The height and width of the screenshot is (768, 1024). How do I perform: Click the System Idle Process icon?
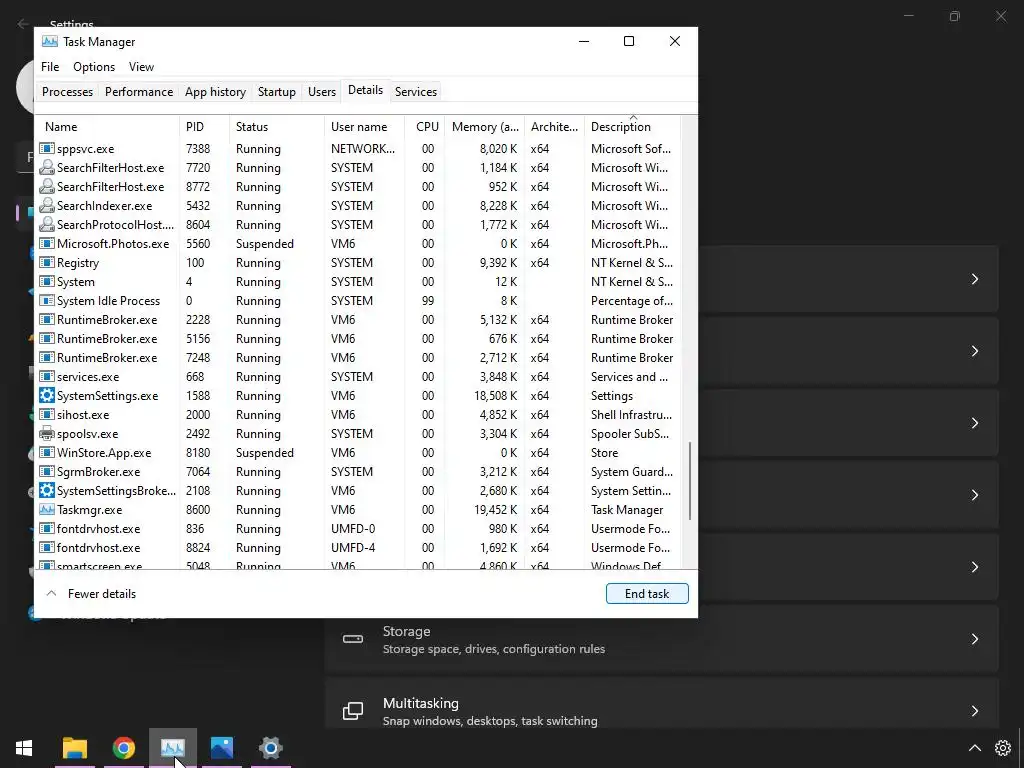coord(46,301)
